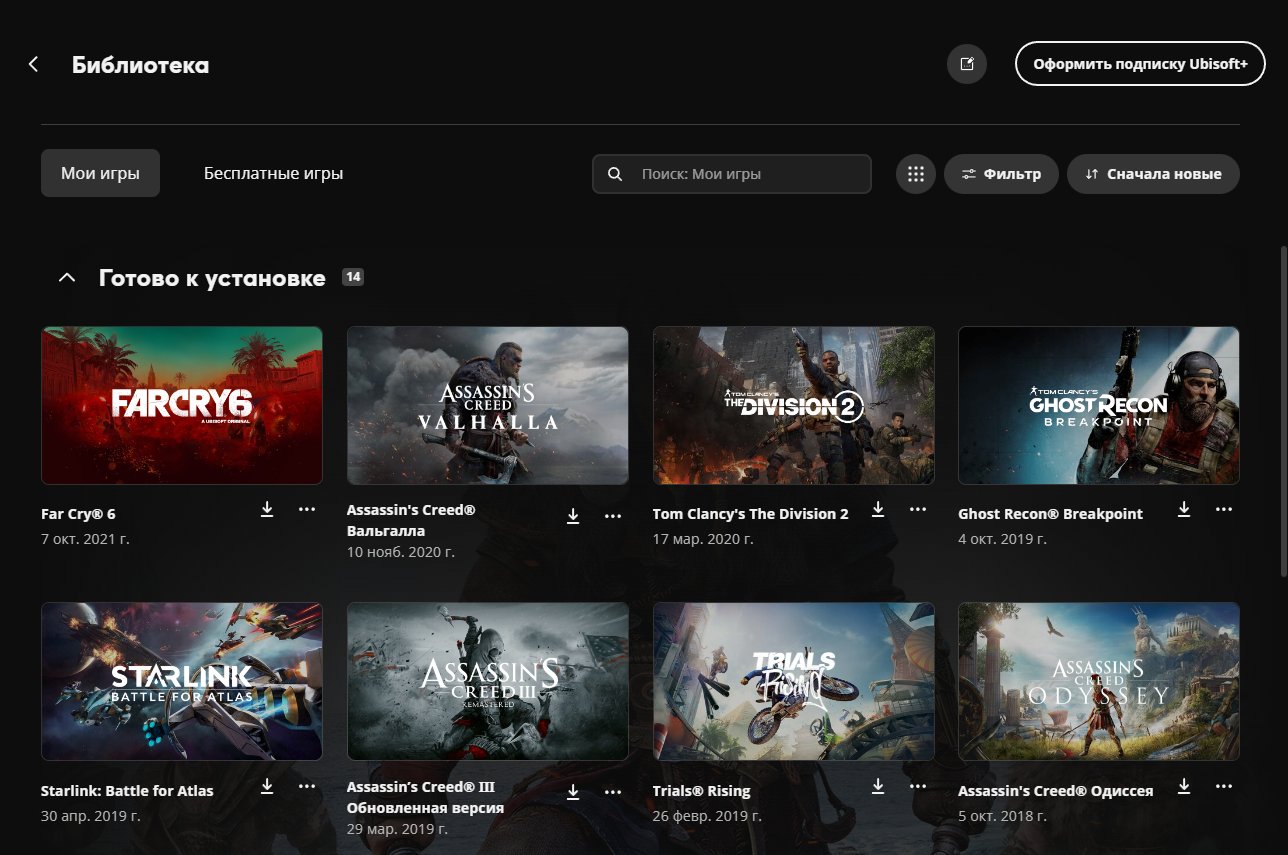The height and width of the screenshot is (855, 1288).
Task: Click the pop-out window icon in header
Action: (966, 64)
